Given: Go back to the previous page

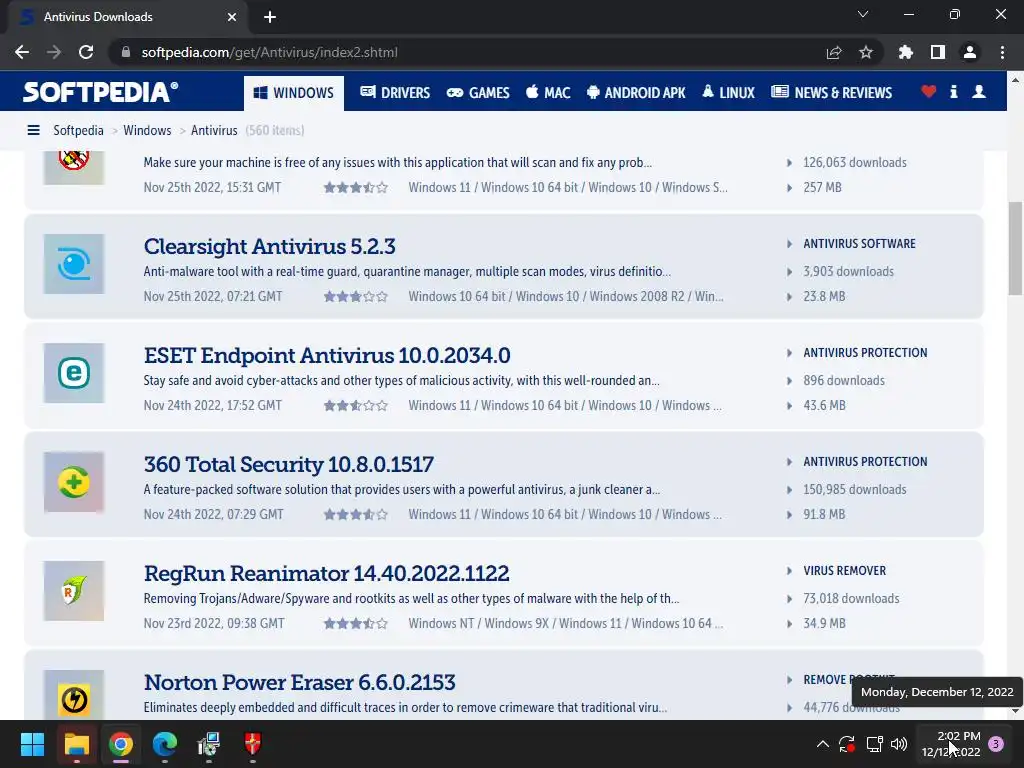Looking at the screenshot, I should (22, 52).
